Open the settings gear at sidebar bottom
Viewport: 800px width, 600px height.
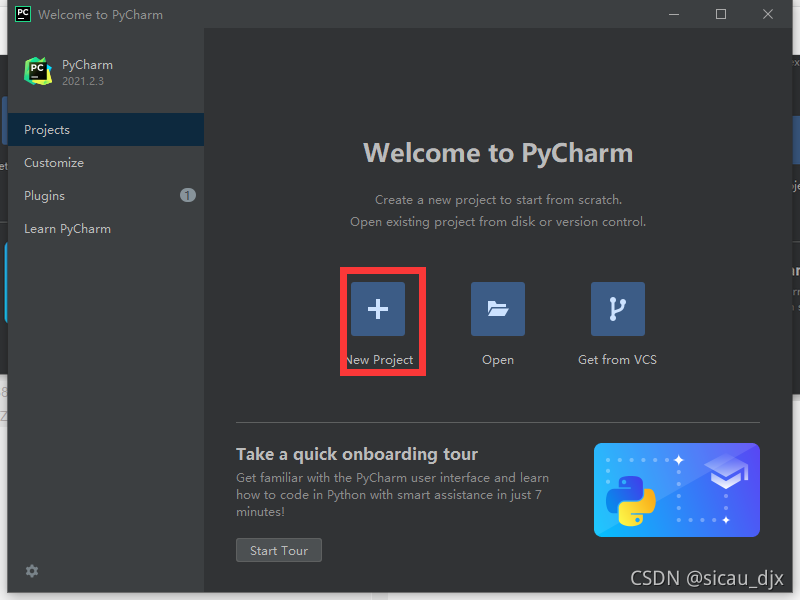coord(32,571)
